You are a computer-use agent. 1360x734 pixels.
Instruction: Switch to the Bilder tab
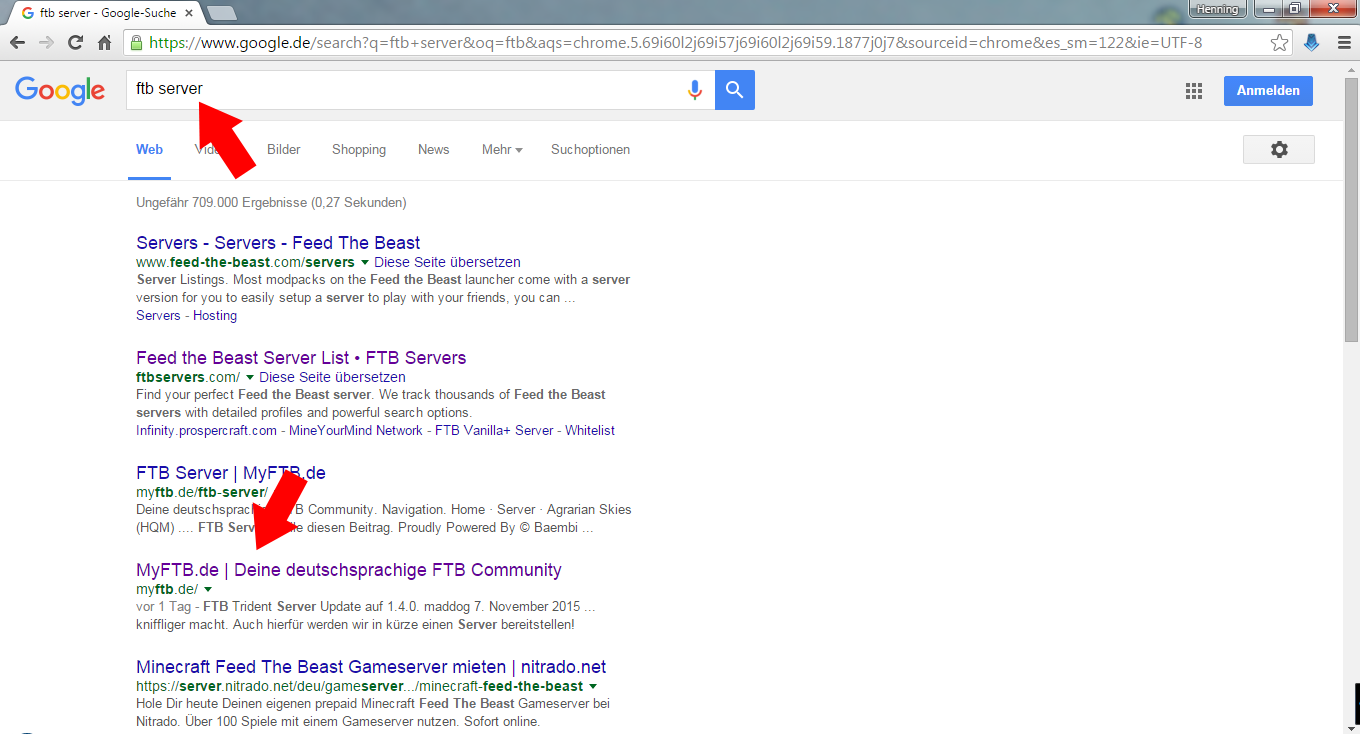[284, 150]
